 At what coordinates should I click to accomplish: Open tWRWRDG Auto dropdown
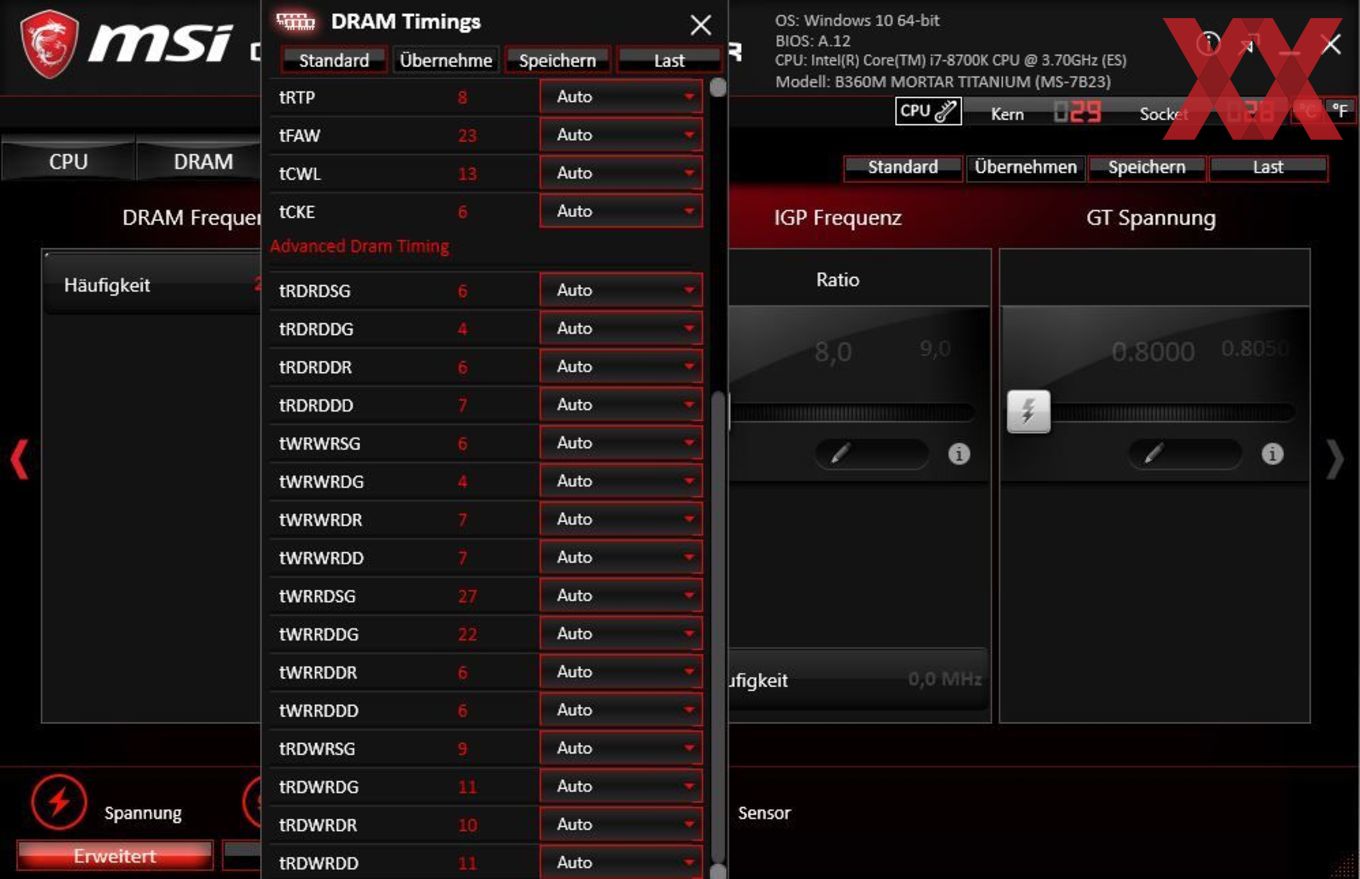click(x=621, y=480)
